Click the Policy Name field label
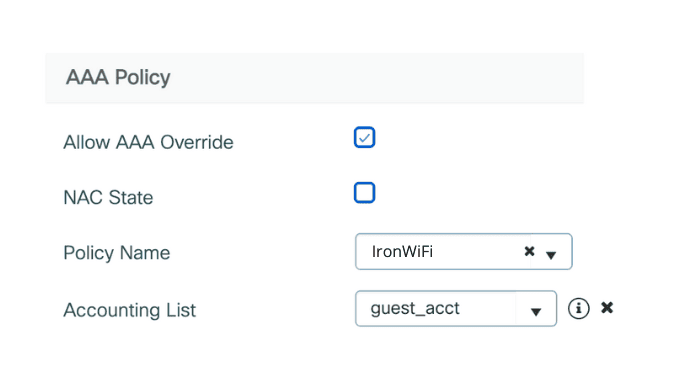This screenshot has width=697, height=370. [x=117, y=253]
